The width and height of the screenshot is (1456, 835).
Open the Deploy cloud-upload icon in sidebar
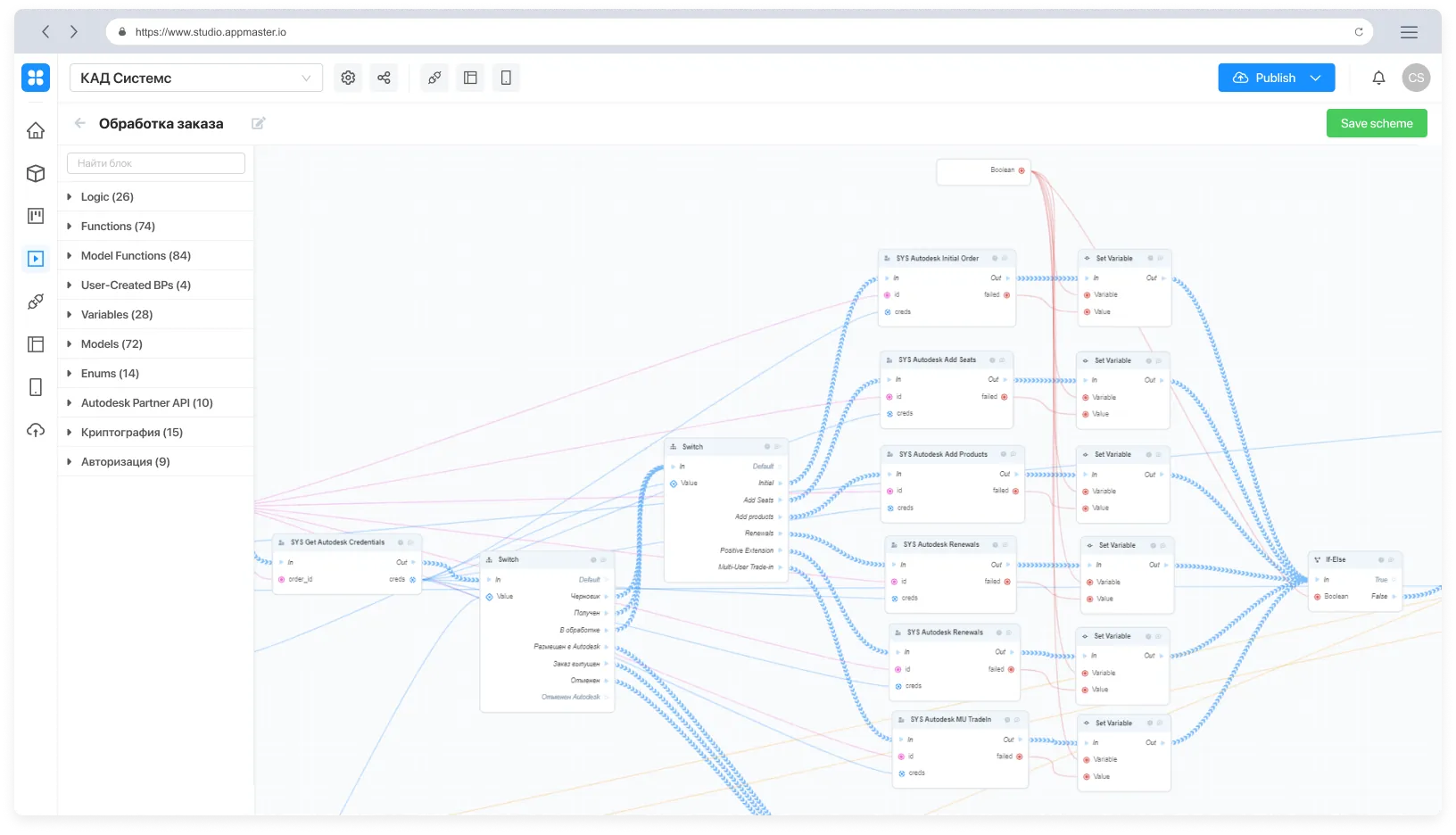[x=36, y=431]
